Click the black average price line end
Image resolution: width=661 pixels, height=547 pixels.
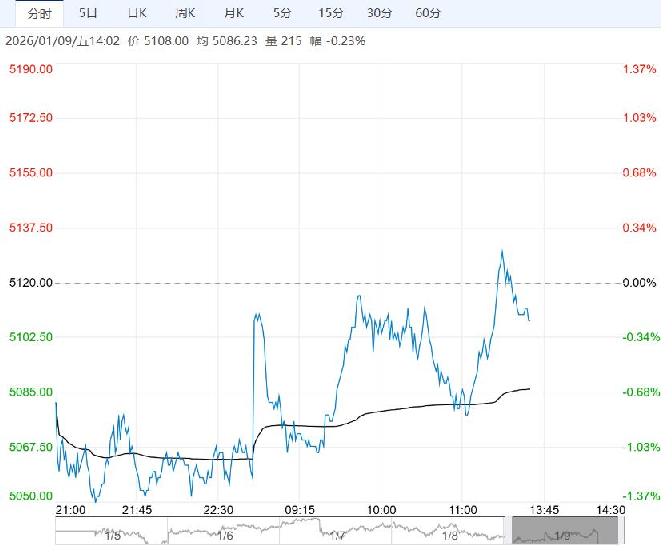click(x=528, y=388)
